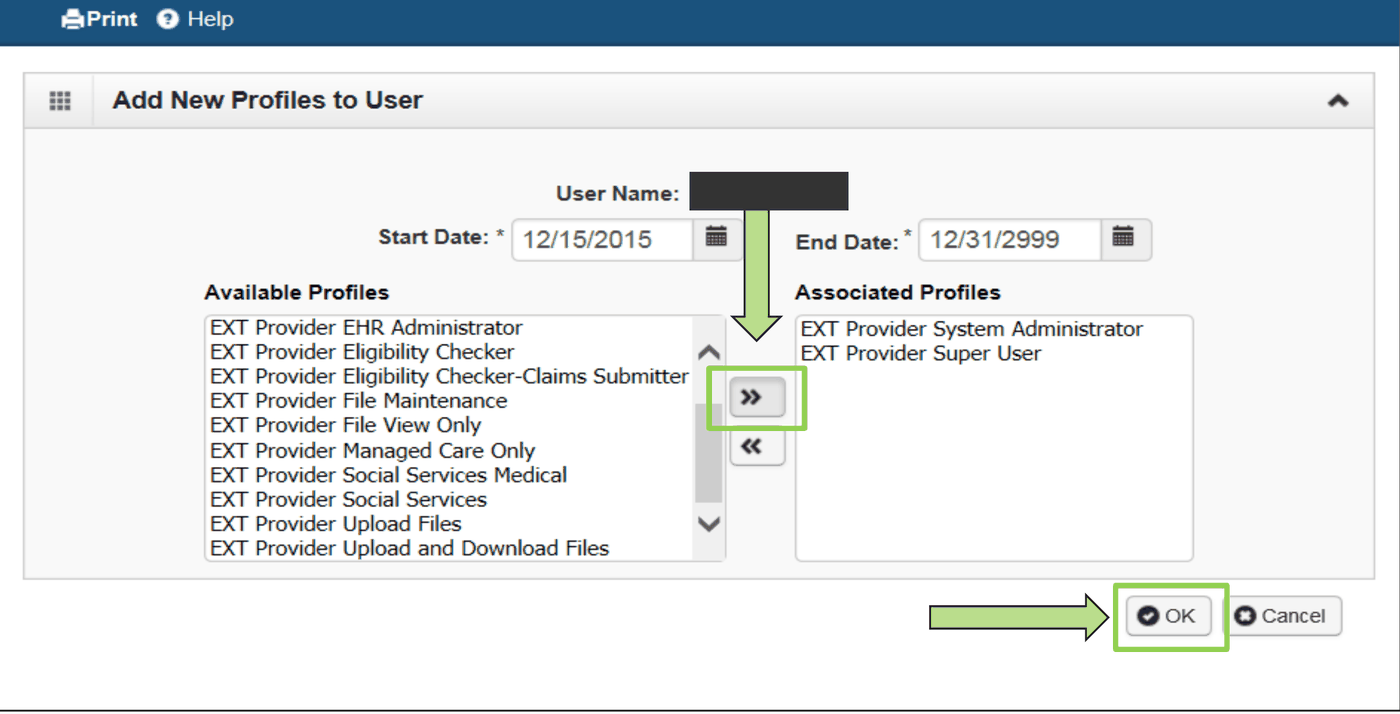Image resolution: width=1400 pixels, height=714 pixels.
Task: Move selected profile to Associated Profiles
Action: [757, 398]
